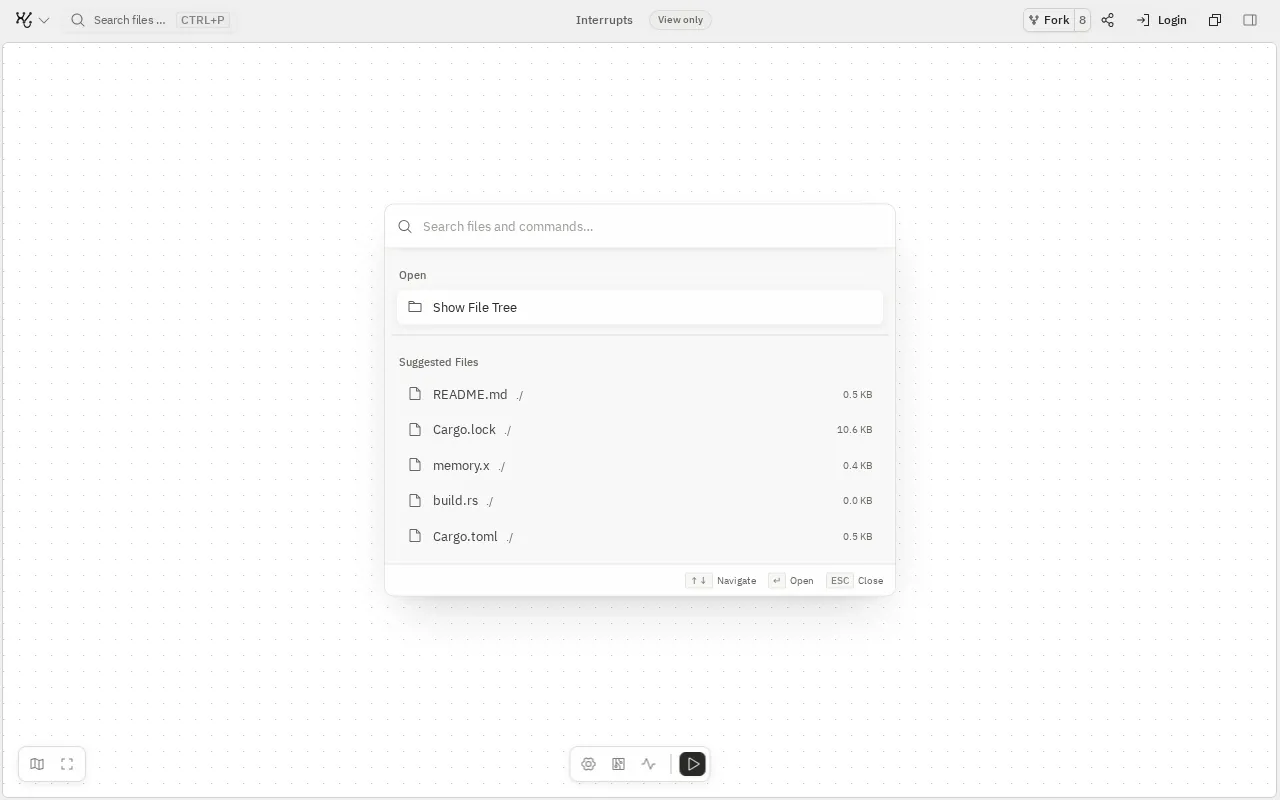
Task: Open the top bar Search files box
Action: 149,20
